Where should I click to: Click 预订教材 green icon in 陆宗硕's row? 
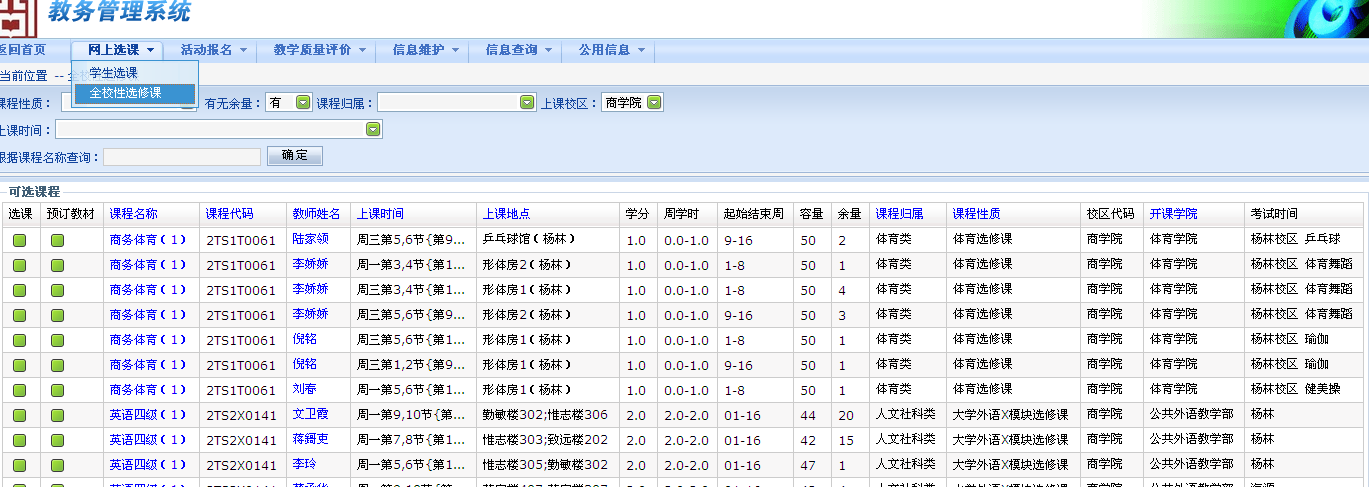(x=58, y=240)
